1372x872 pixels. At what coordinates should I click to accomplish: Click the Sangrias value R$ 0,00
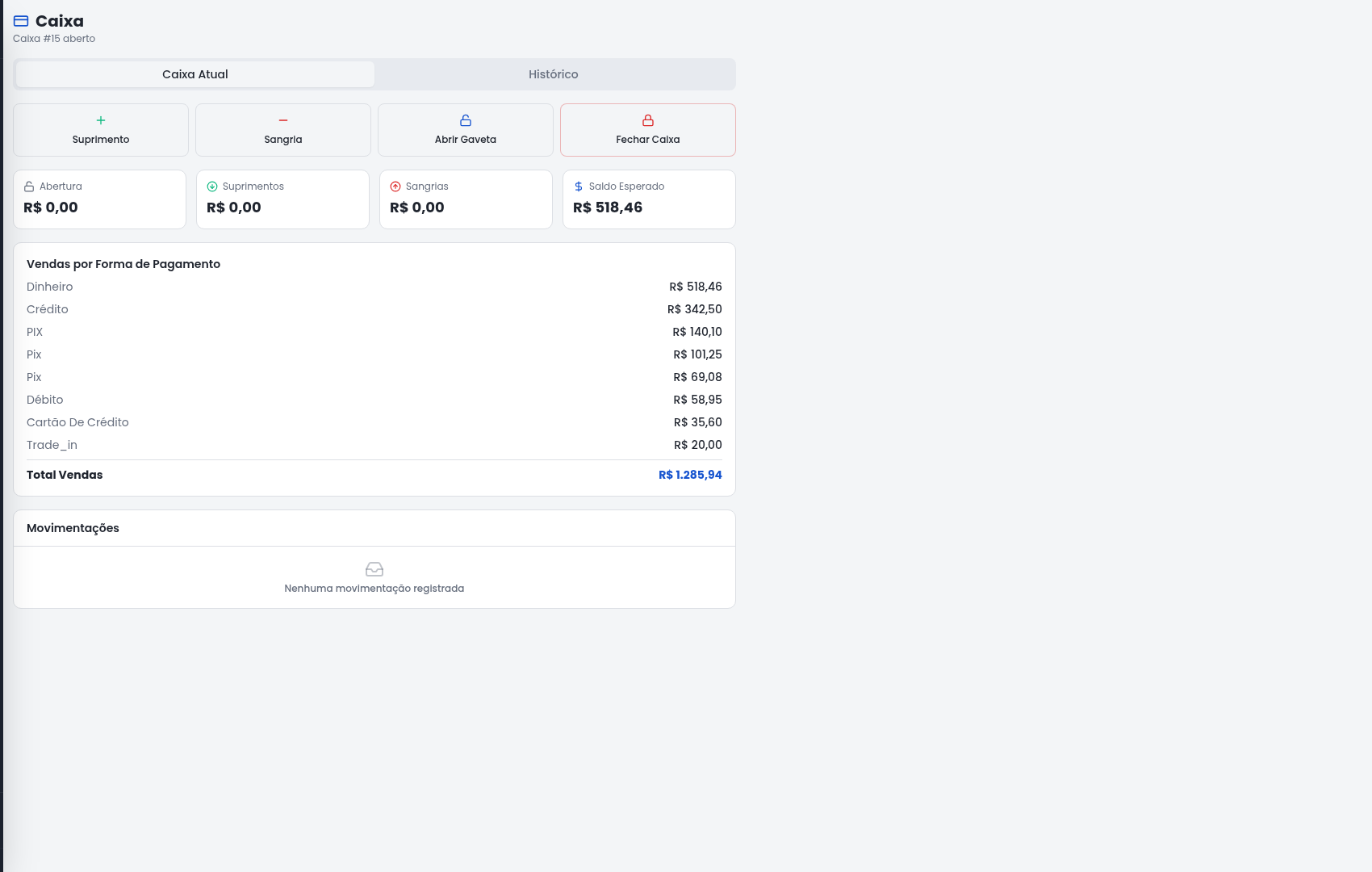(417, 208)
